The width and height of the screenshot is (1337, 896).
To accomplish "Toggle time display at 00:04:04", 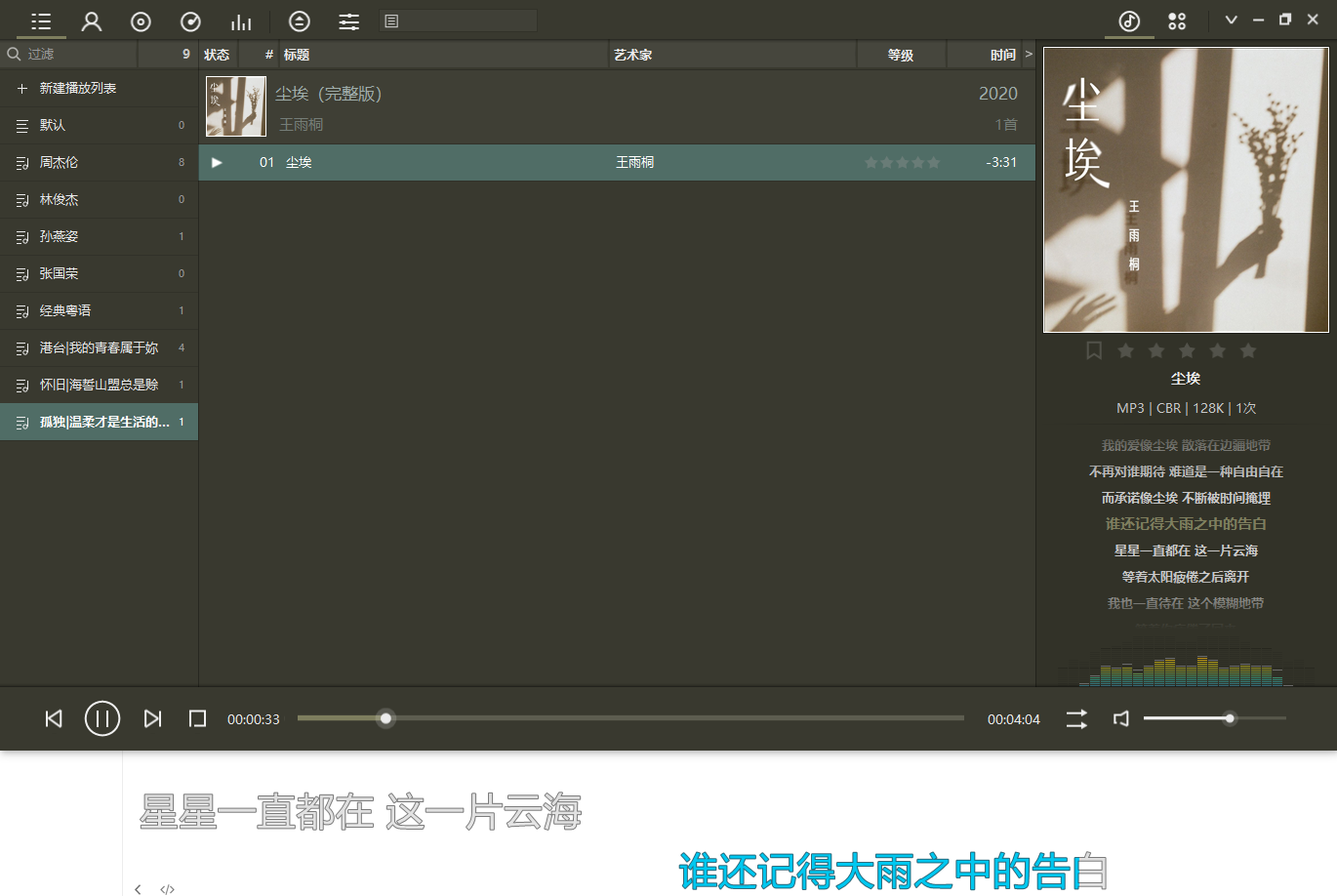I will [x=1014, y=719].
